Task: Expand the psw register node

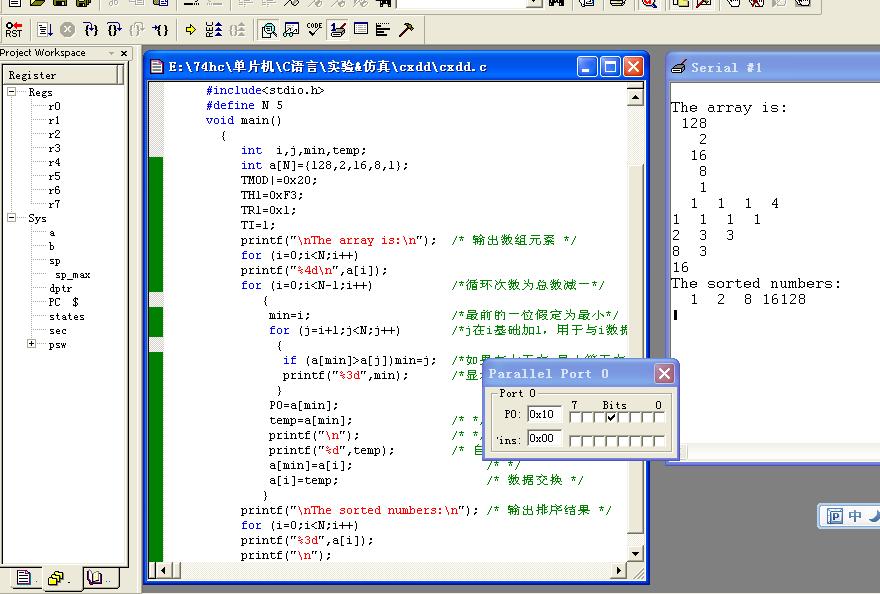Action: [x=31, y=344]
